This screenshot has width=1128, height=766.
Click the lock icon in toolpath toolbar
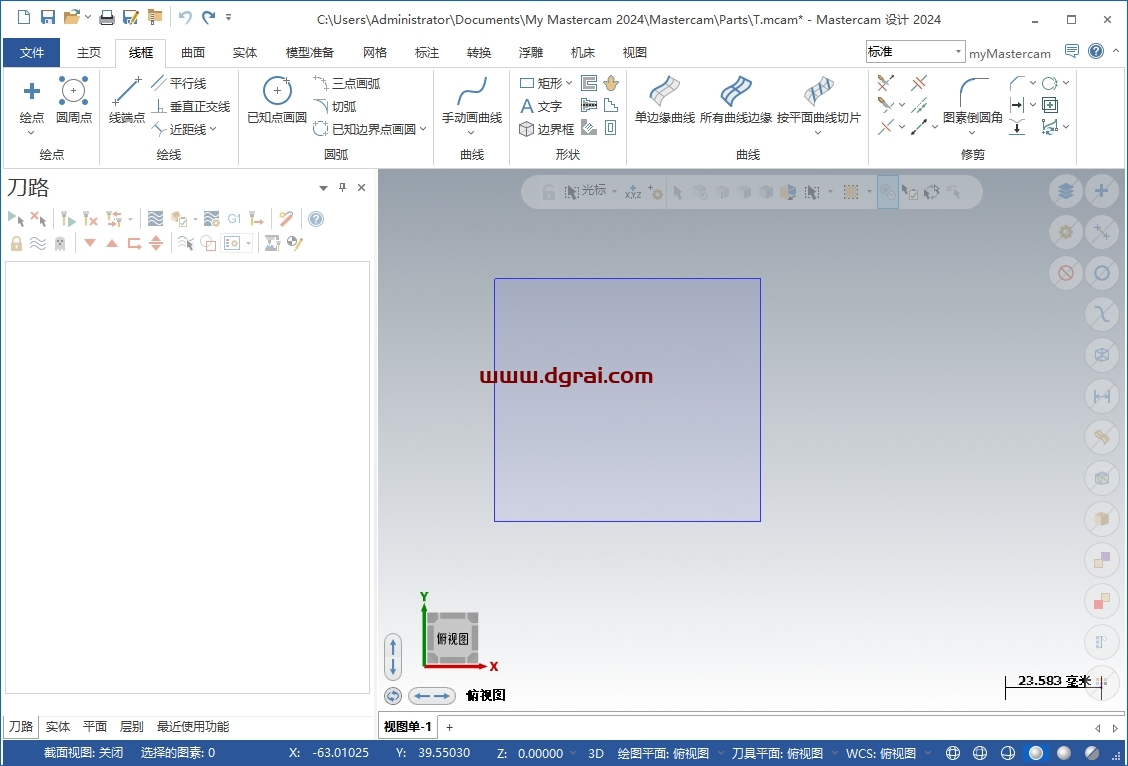(x=17, y=243)
